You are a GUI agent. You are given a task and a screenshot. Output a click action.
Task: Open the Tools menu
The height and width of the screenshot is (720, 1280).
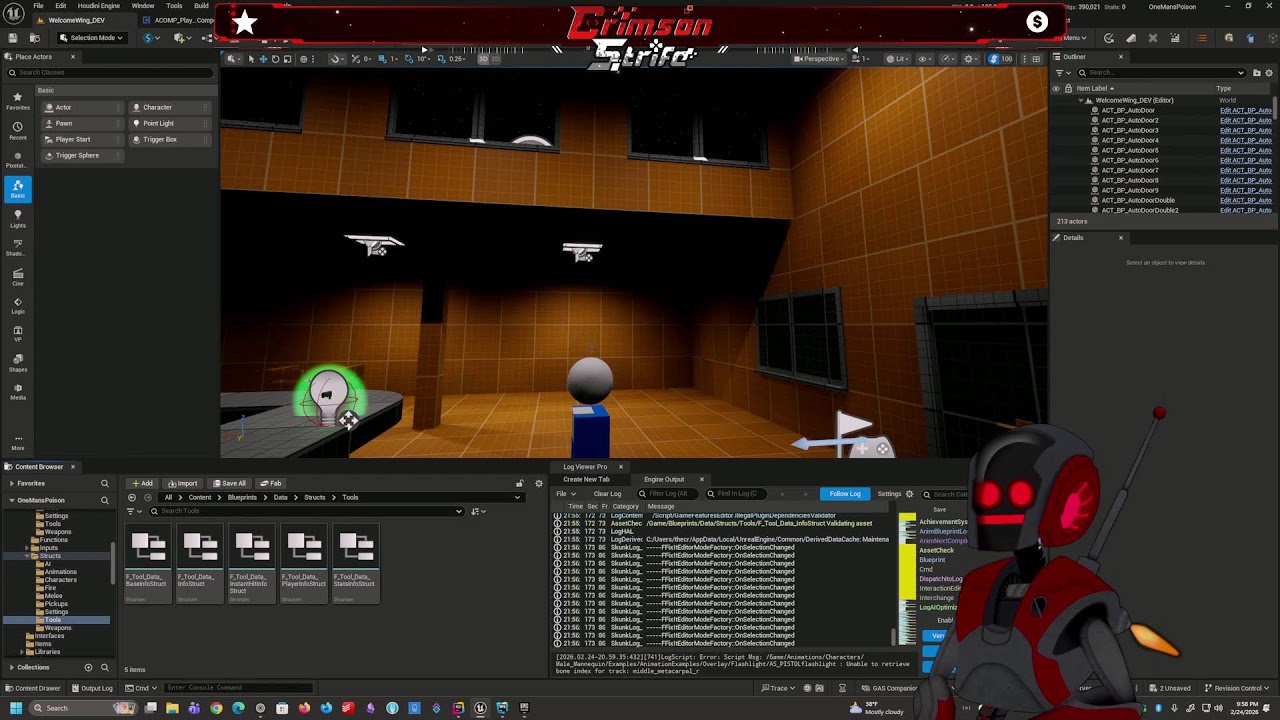(174, 6)
